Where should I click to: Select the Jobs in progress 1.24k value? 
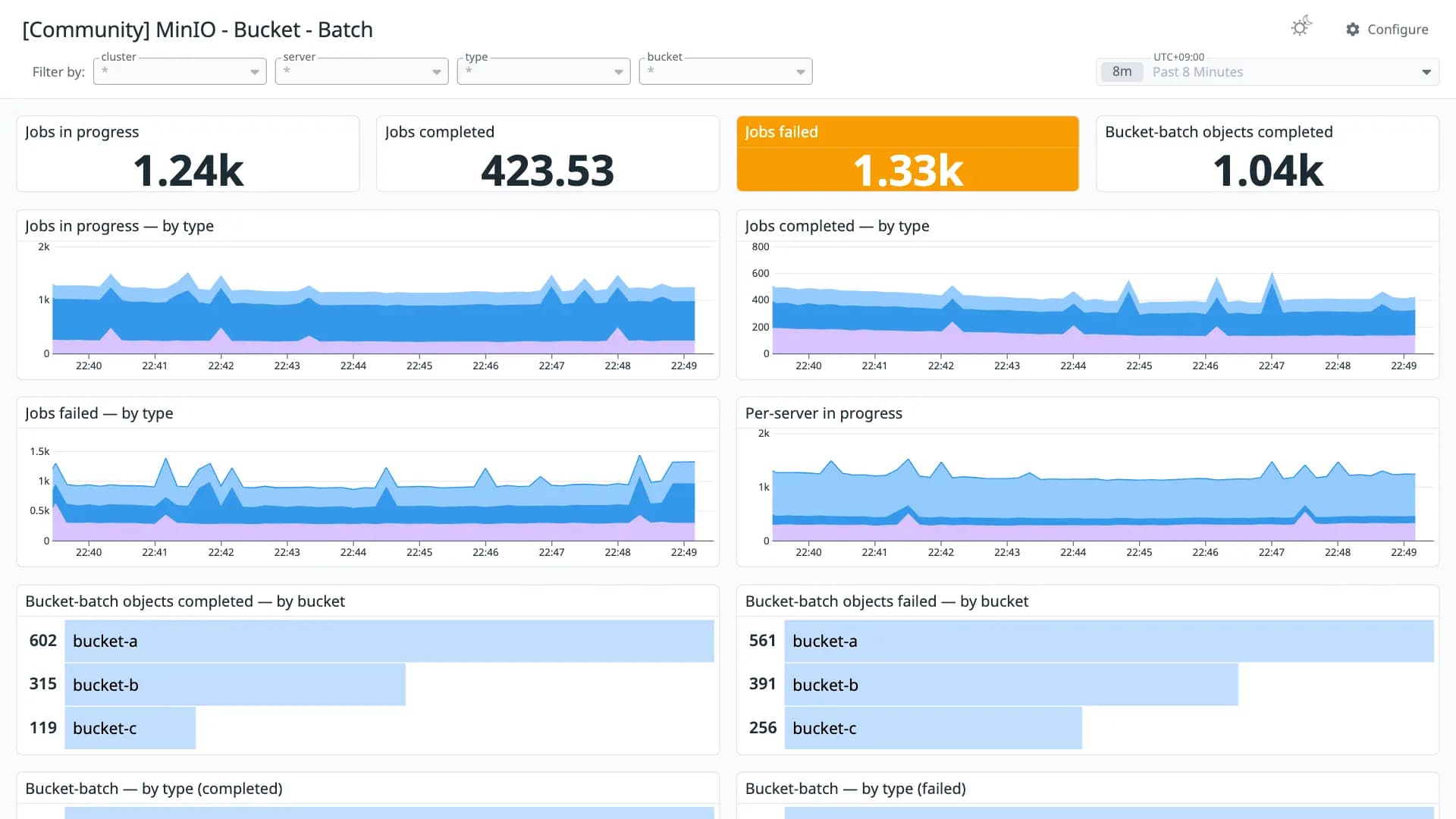(x=188, y=170)
